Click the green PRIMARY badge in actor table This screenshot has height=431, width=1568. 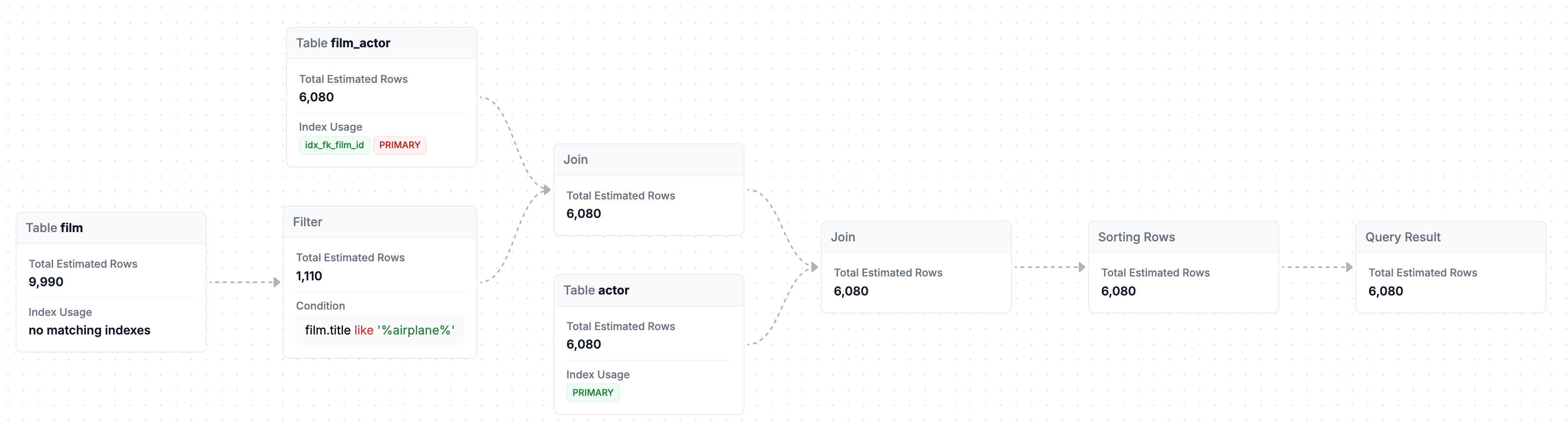tap(592, 392)
